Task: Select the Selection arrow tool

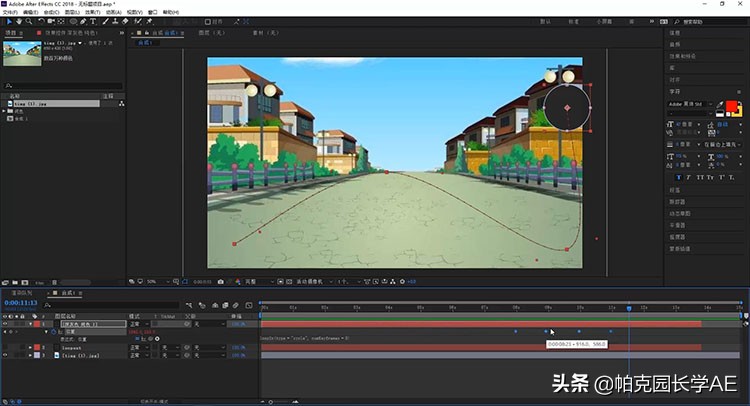Action: click(9, 22)
